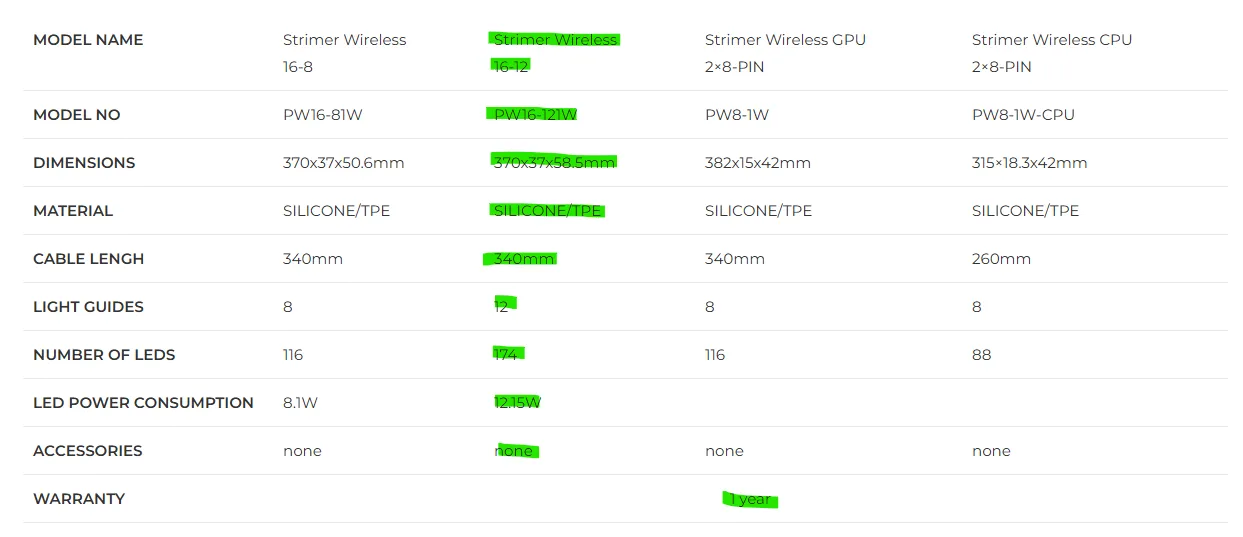Click model number PW16-81W
1243x537 pixels.
[x=322, y=115]
